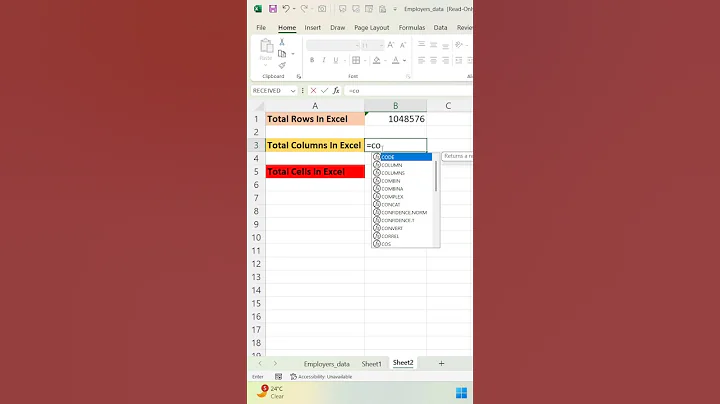The height and width of the screenshot is (404, 720).
Task: Click the Excel logo icon
Action: (258, 9)
